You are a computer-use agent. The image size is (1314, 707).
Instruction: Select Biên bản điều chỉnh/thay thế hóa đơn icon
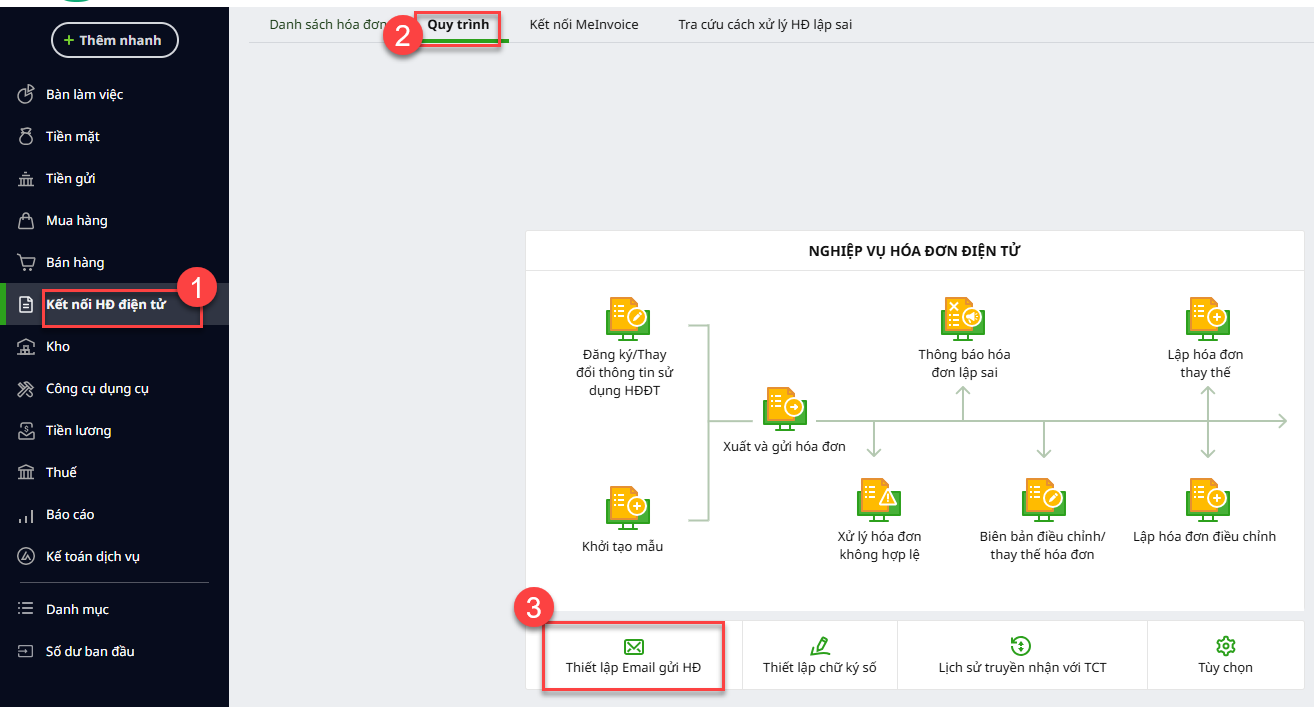[1043, 500]
